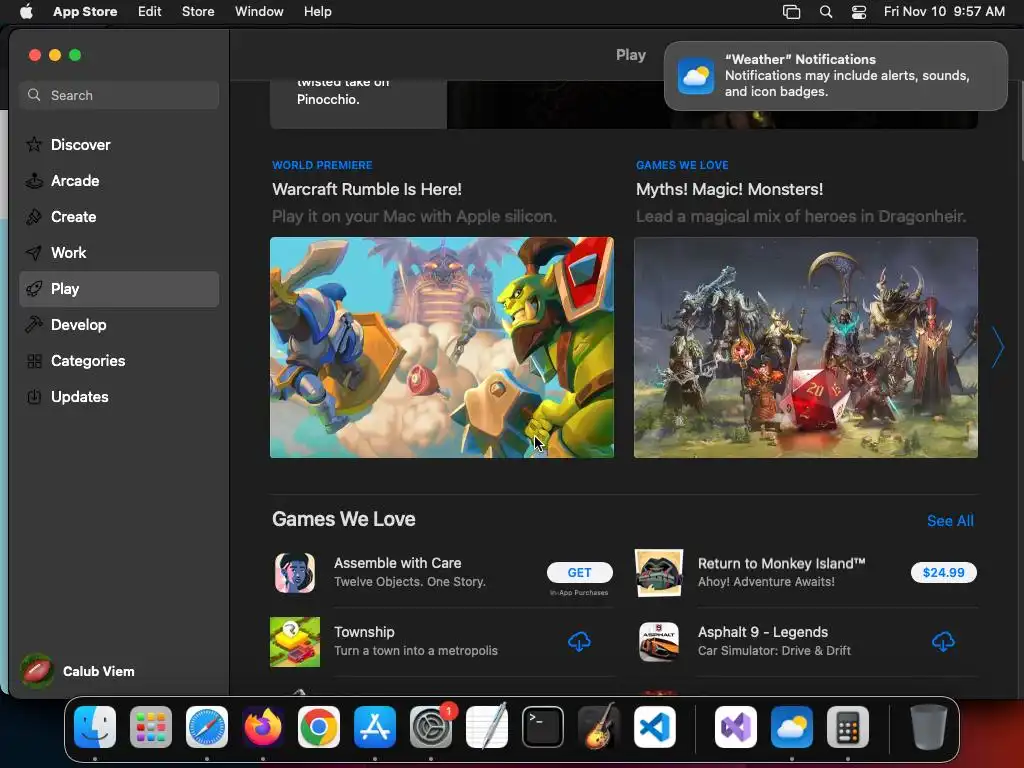Click the App Store icon in Dock
Image resolution: width=1024 pixels, height=768 pixels.
[x=375, y=727]
